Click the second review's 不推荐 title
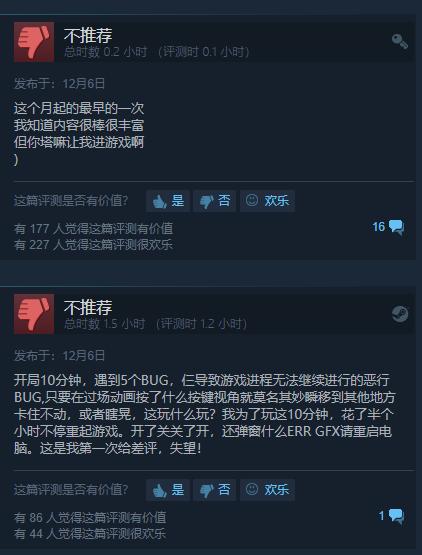 click(88, 307)
